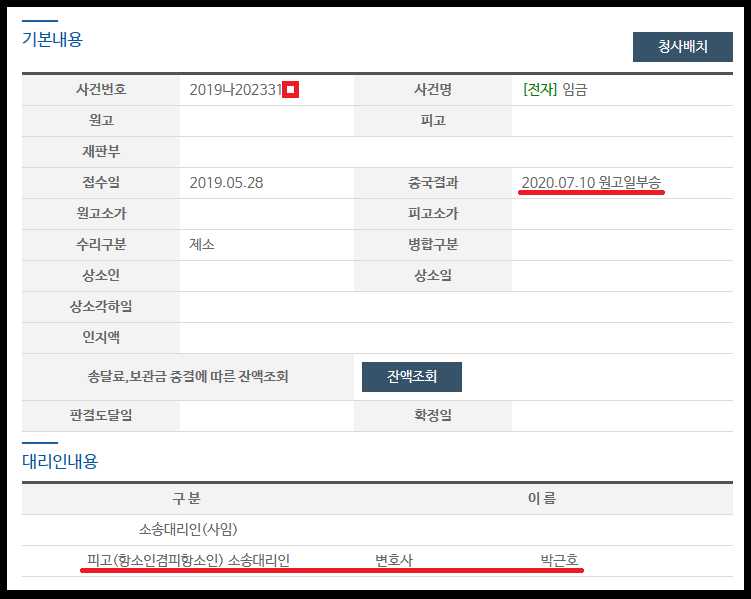Click the 사건번호 label cell
The height and width of the screenshot is (599, 751).
coord(101,90)
